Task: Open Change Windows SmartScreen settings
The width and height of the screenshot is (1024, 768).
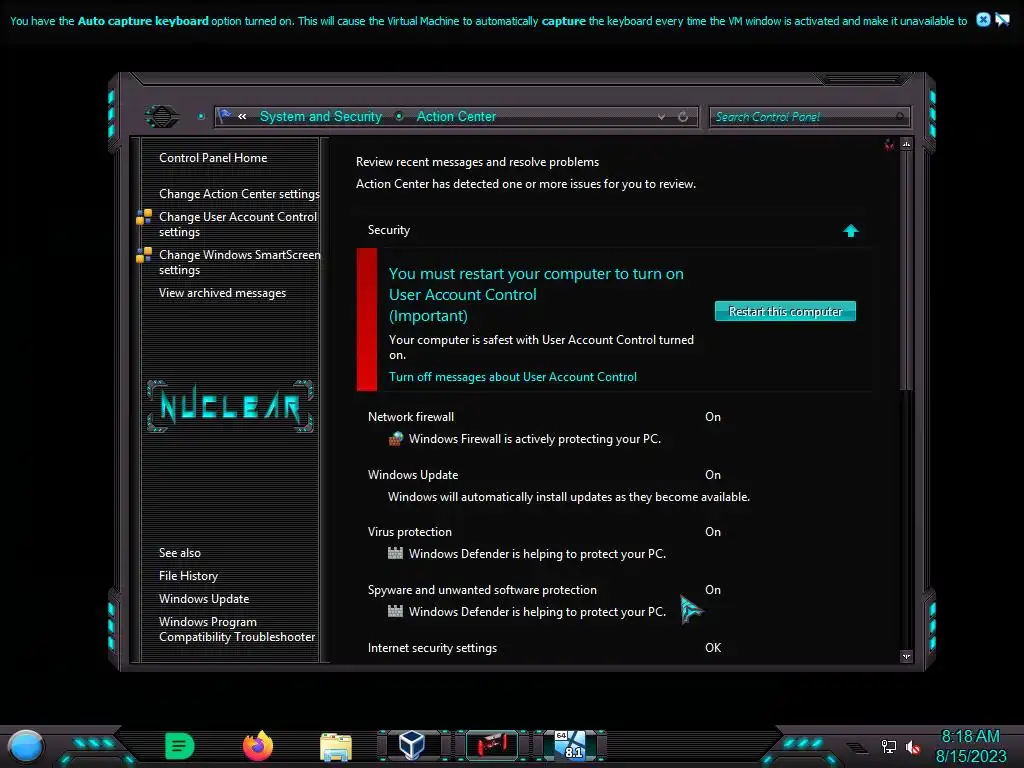Action: click(x=240, y=262)
